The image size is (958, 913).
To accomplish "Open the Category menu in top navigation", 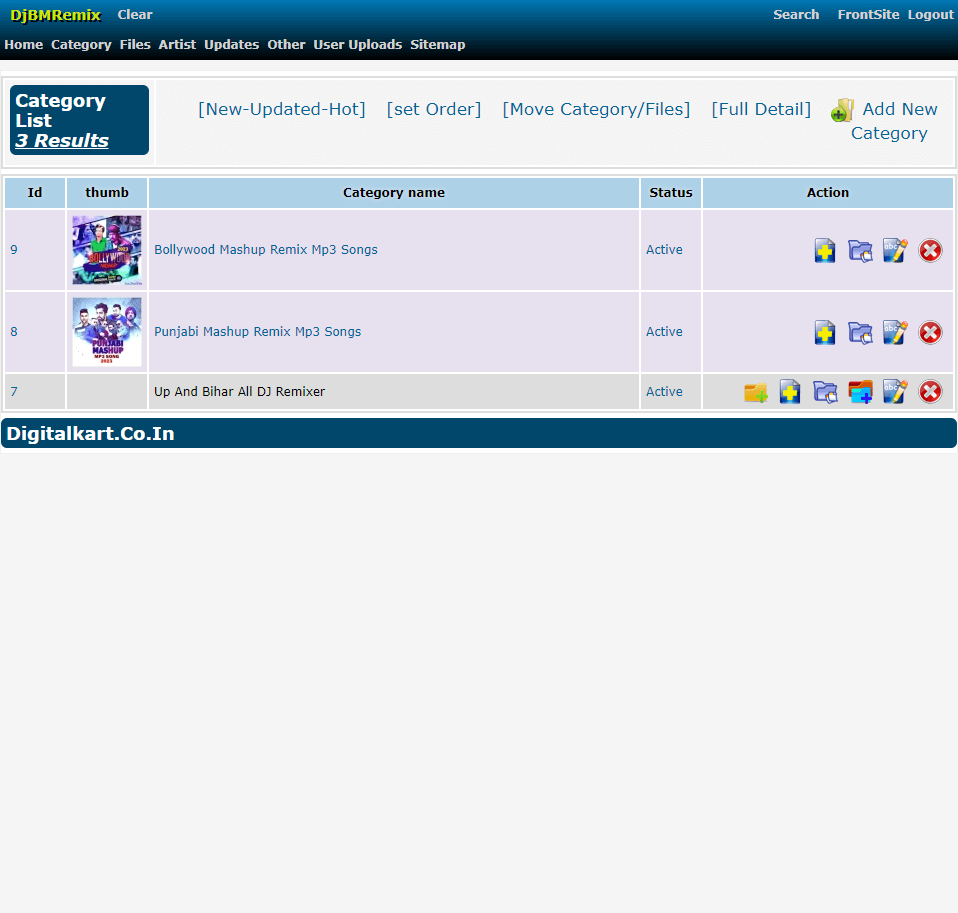I will click(81, 45).
